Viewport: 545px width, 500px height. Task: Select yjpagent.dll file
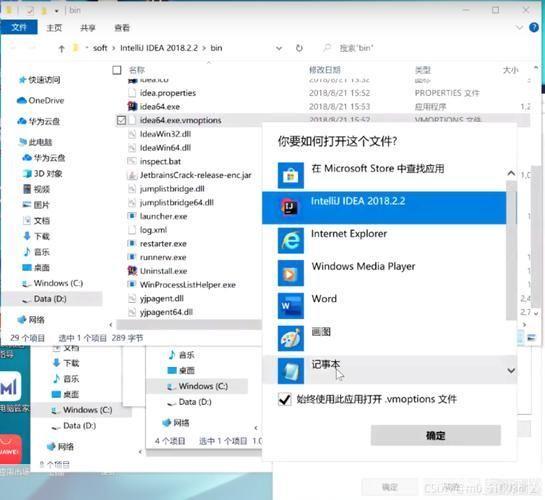click(x=162, y=298)
